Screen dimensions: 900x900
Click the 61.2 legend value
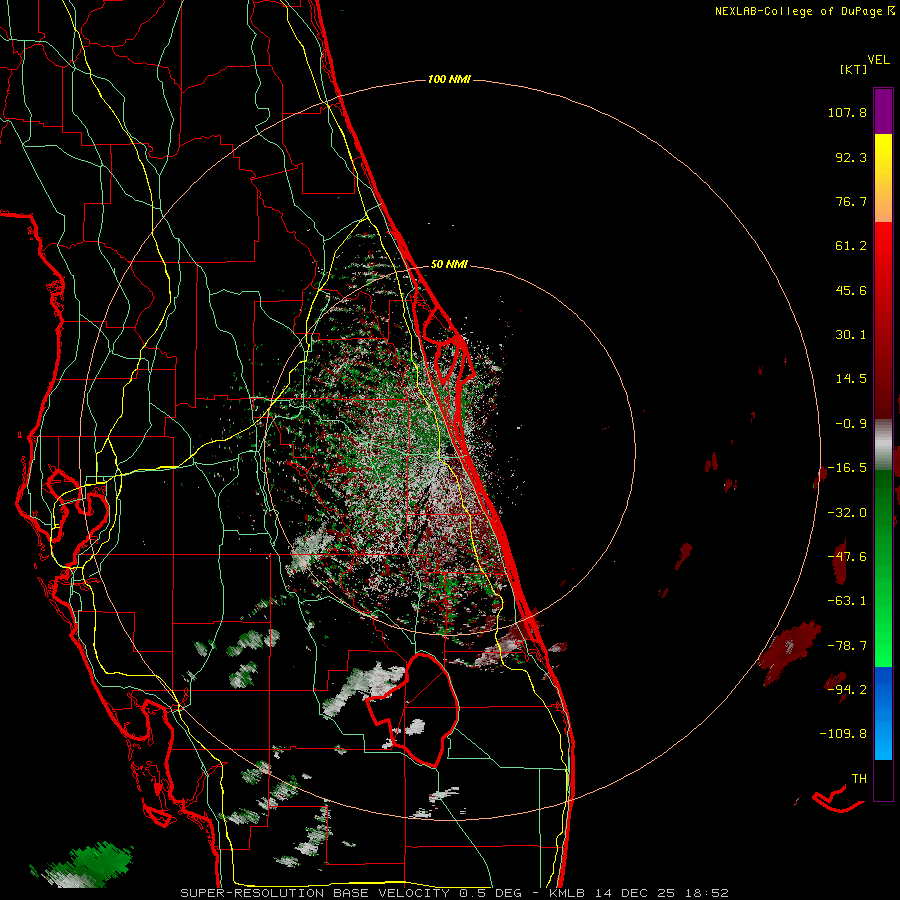click(851, 246)
